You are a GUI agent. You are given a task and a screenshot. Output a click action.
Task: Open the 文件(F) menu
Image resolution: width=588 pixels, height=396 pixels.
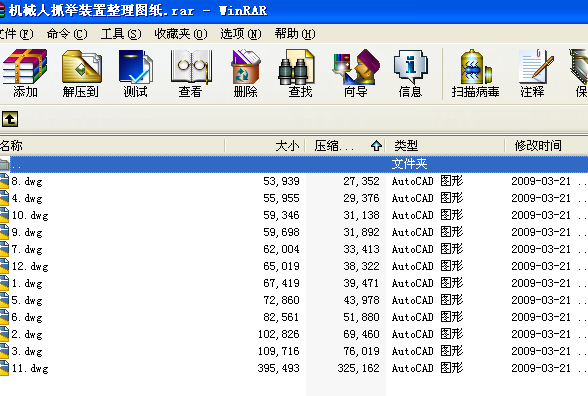tap(16, 34)
